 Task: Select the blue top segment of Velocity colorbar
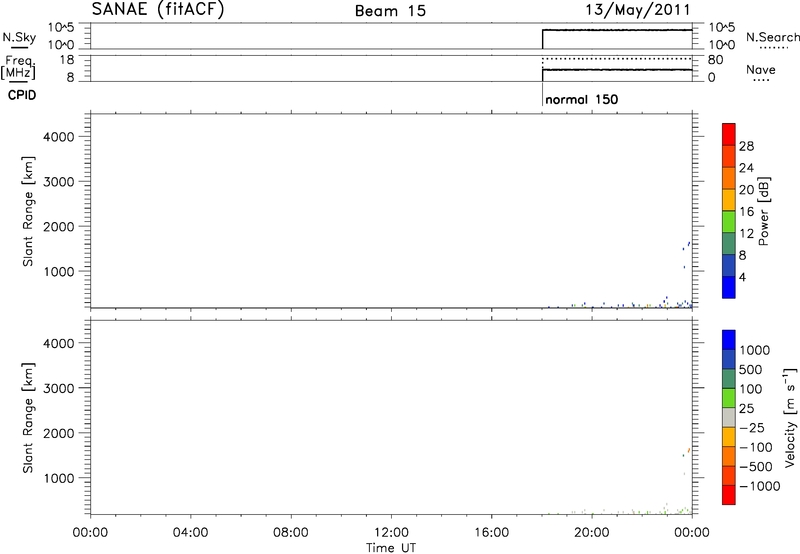(729, 340)
